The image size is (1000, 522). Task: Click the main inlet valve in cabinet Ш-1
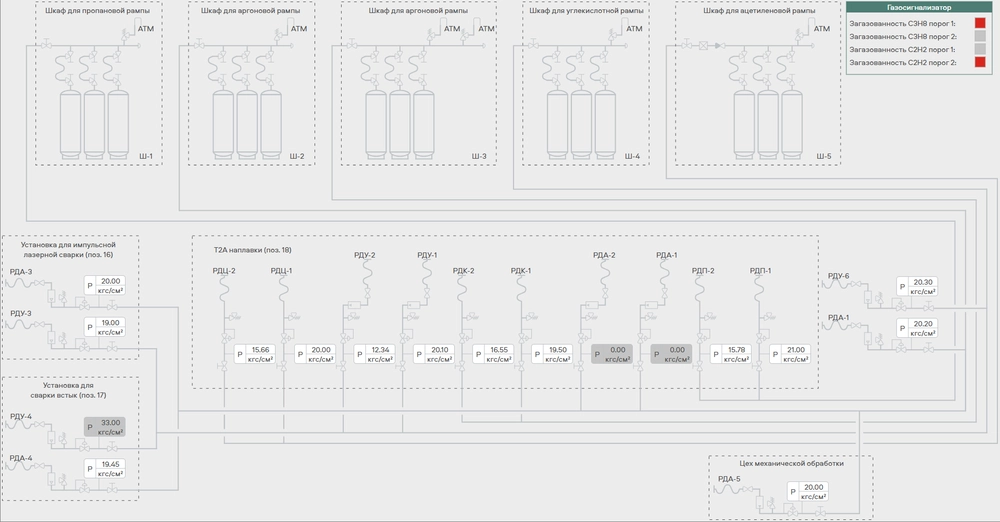pyautogui.click(x=48, y=44)
